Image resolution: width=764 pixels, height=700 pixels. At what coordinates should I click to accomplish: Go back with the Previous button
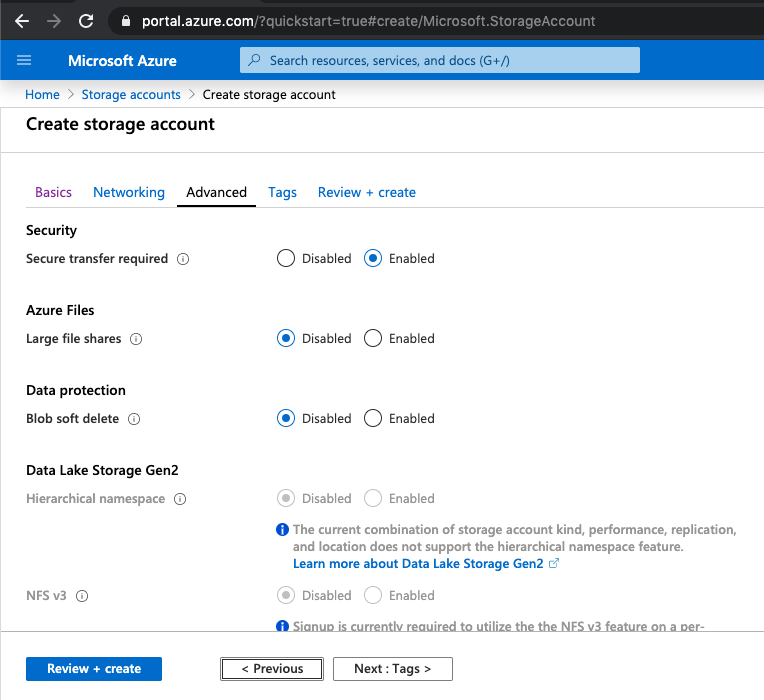tap(272, 669)
